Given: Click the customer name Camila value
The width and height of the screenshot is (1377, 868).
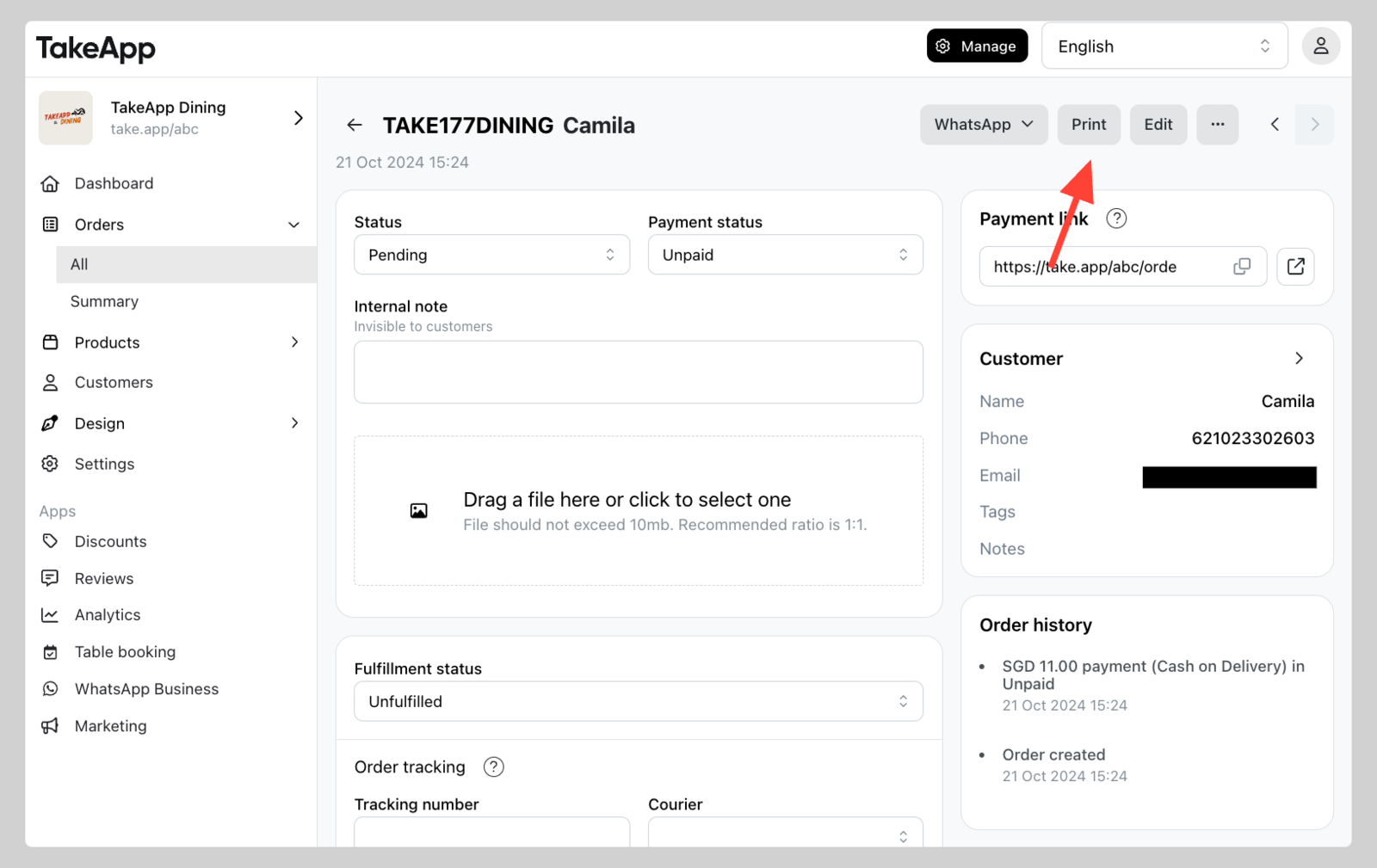Looking at the screenshot, I should 1287,402.
